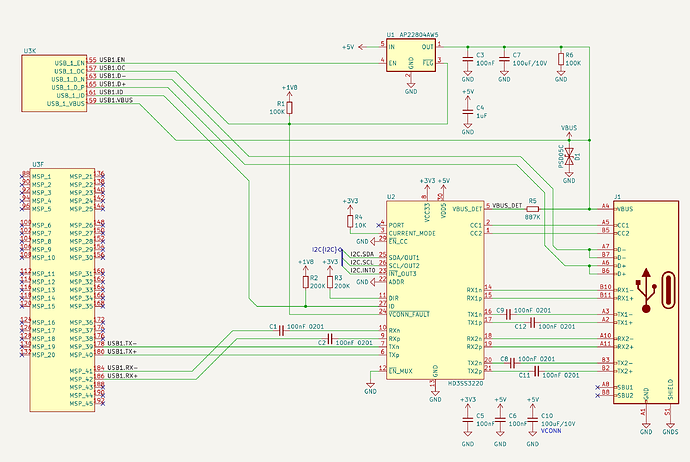The width and height of the screenshot is (690, 462).
Task: Click capacitor C9 on the TX1n line
Action: click(508, 315)
